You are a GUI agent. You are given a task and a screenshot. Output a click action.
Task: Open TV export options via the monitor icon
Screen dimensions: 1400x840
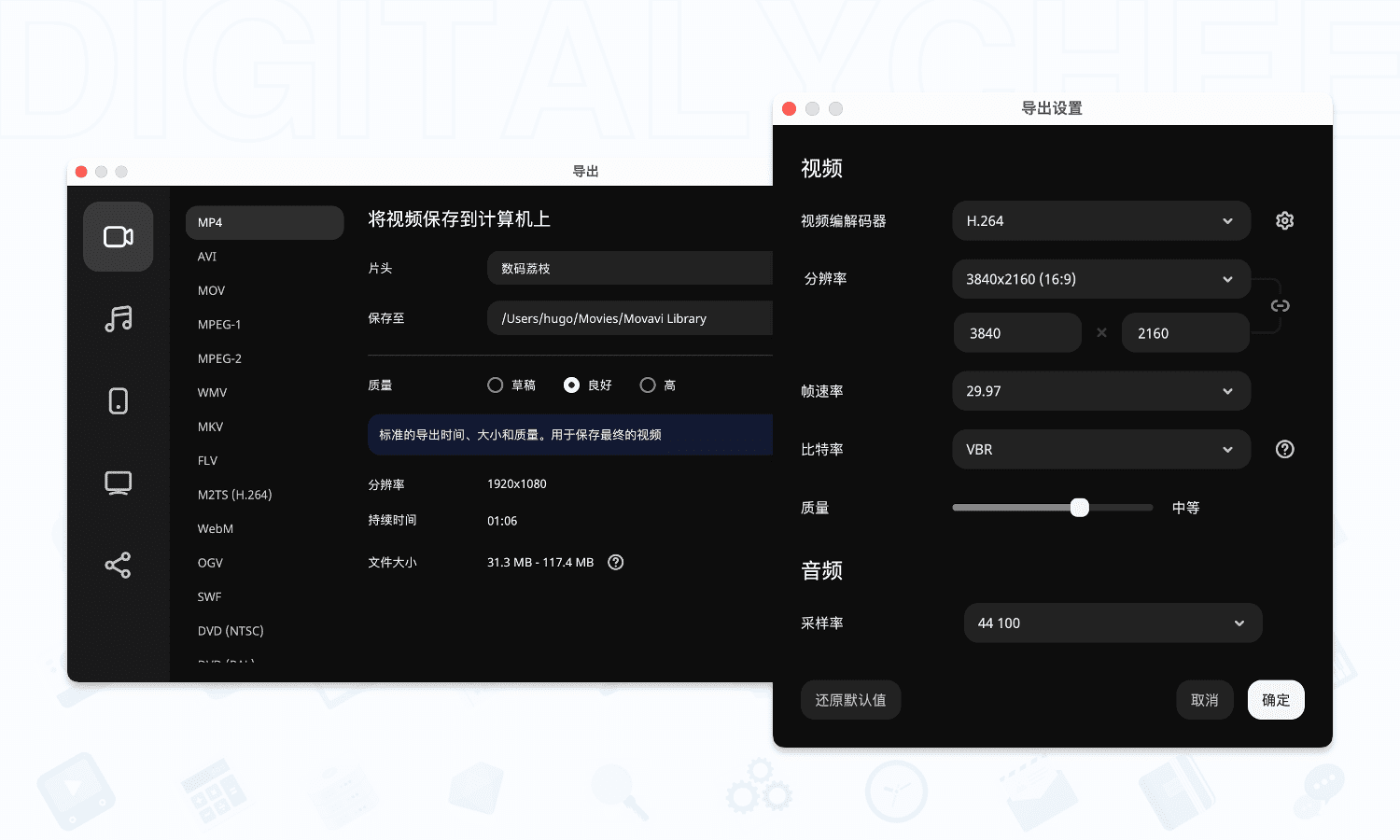(118, 483)
